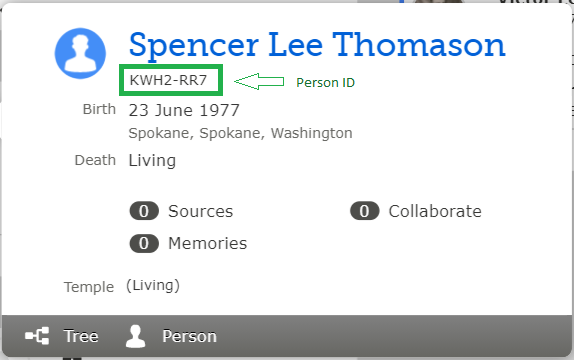Click the Collaborate count badge

[365, 211]
